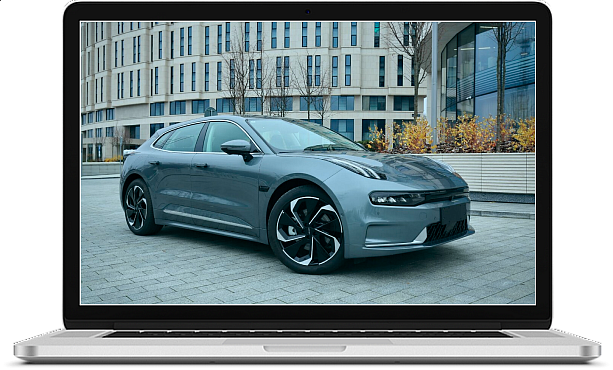This screenshot has width=613, height=370.
Task: Click the rear door handle of the car
Action: coord(154,163)
